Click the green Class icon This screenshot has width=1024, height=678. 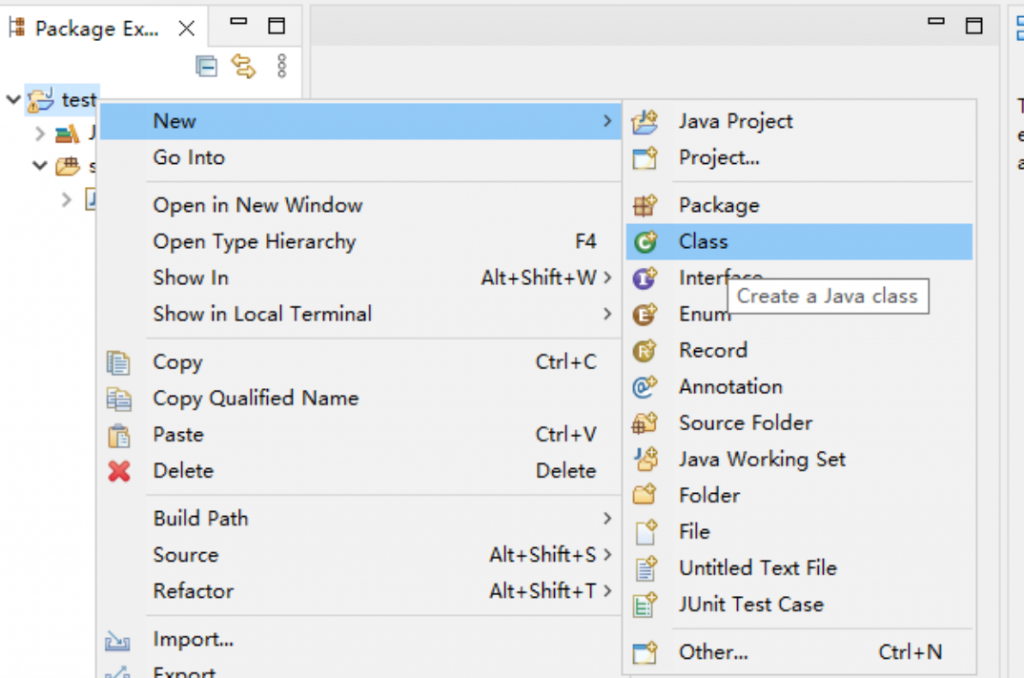click(x=645, y=242)
